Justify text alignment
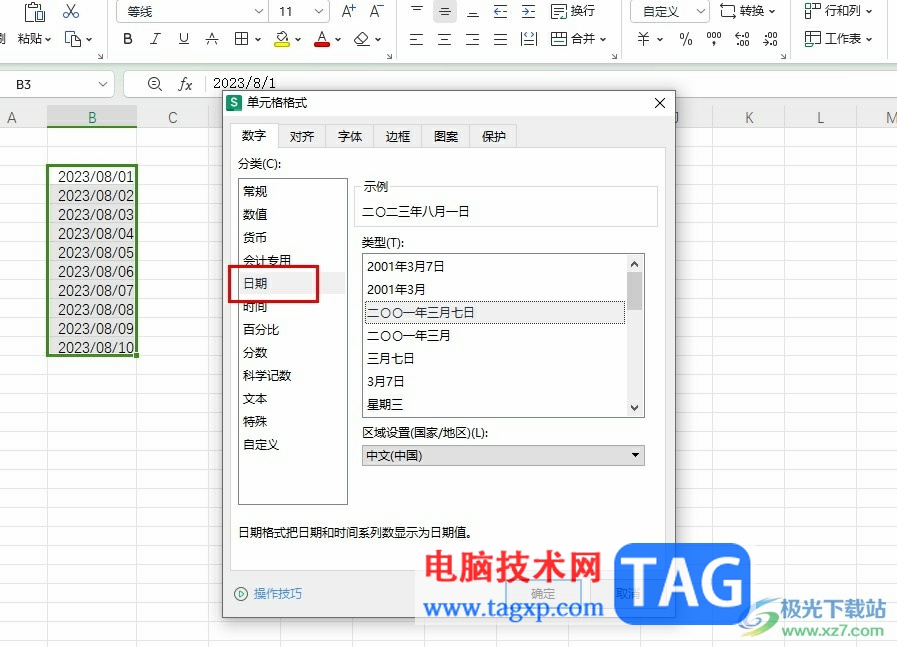897x647 pixels. click(x=501, y=39)
